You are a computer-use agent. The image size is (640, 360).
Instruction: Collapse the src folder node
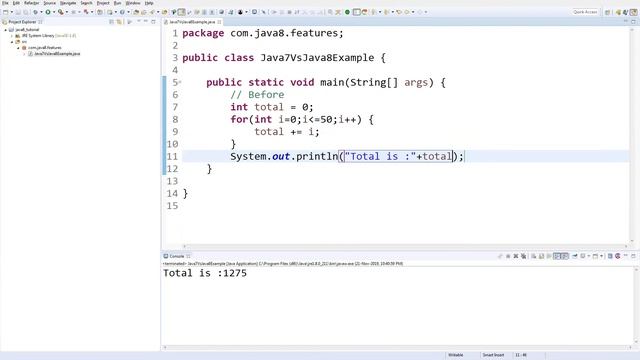point(12,42)
